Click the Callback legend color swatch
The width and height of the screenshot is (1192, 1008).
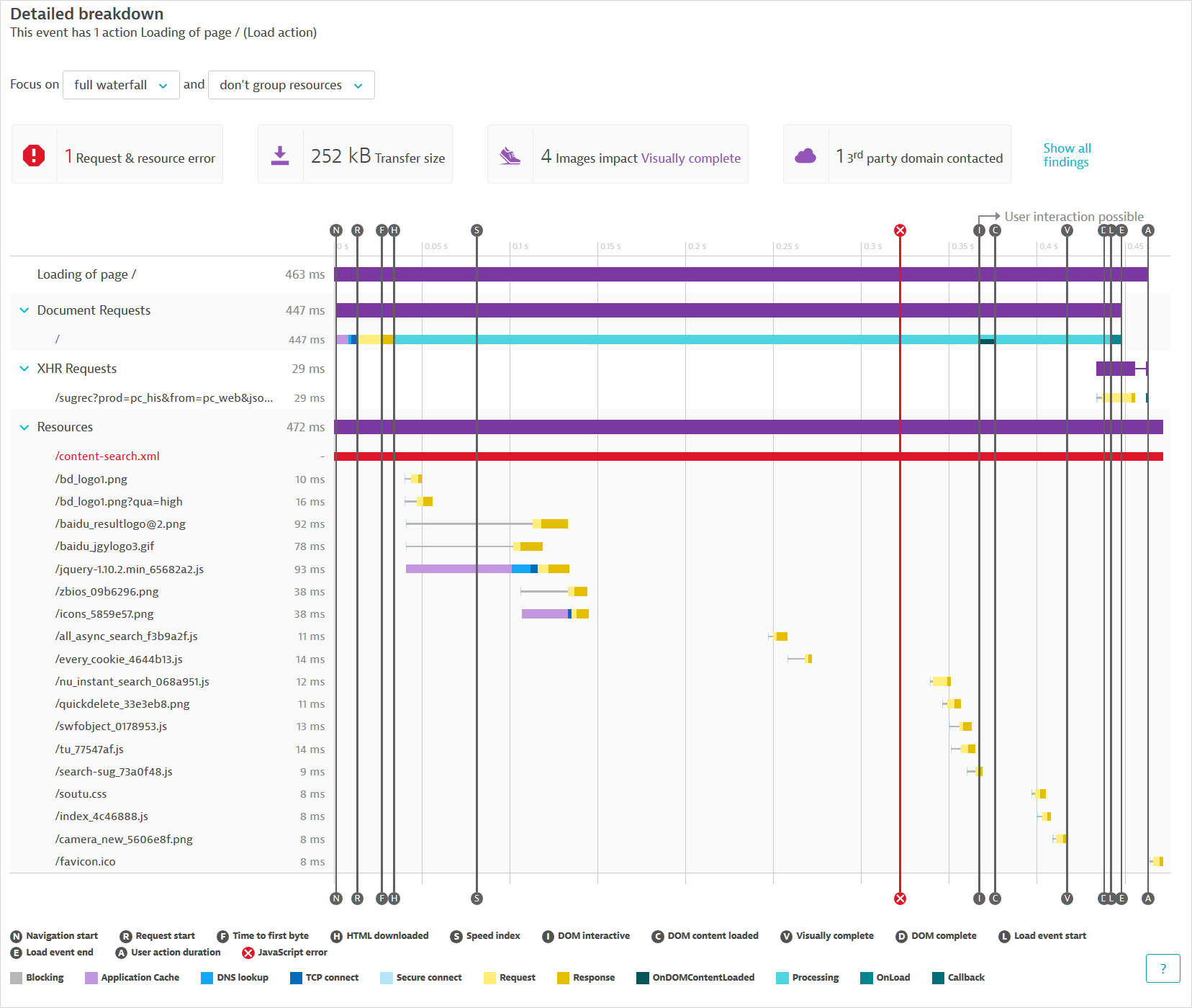pos(938,978)
